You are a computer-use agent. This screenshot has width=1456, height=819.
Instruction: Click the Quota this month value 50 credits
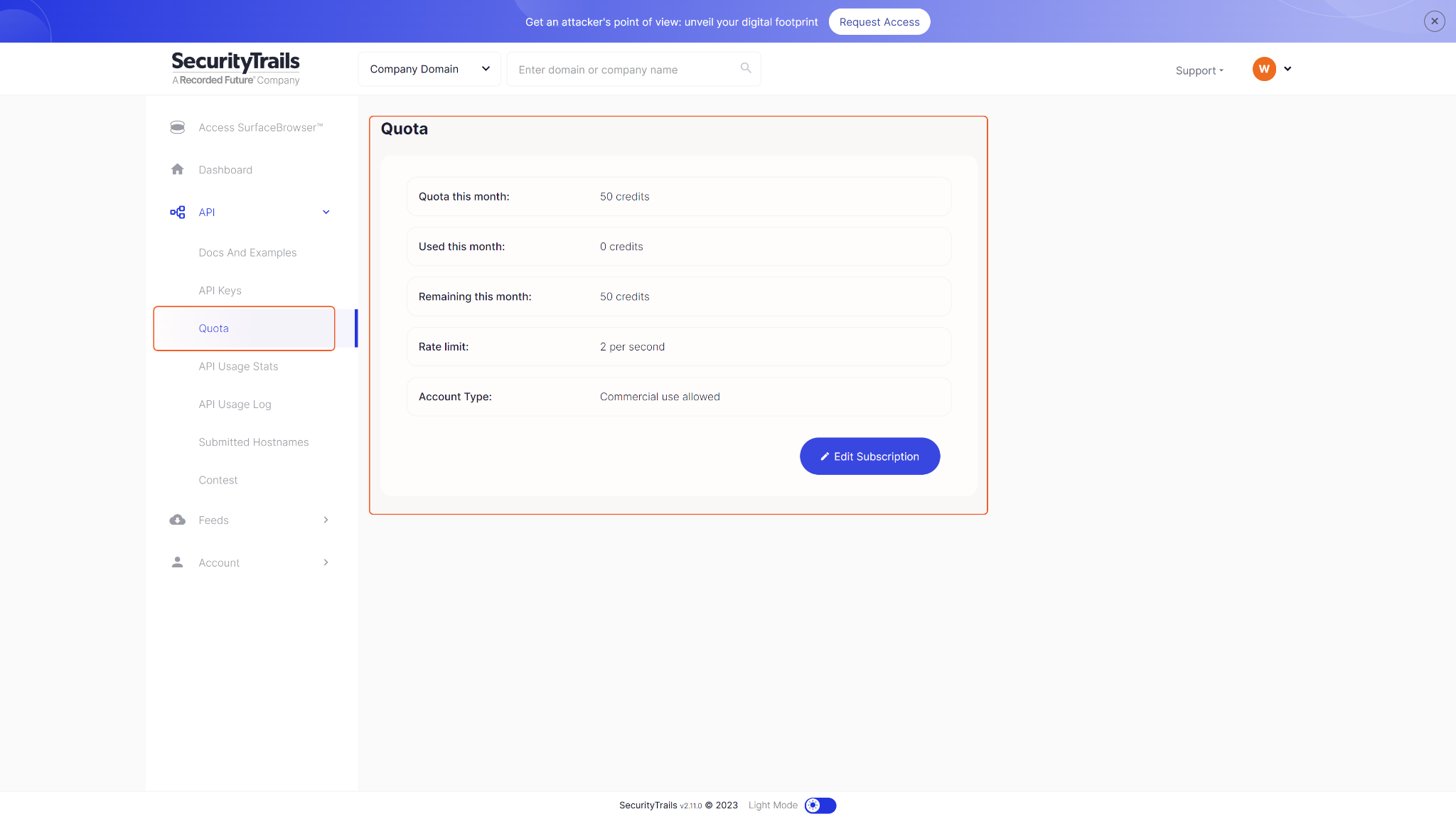click(x=624, y=197)
